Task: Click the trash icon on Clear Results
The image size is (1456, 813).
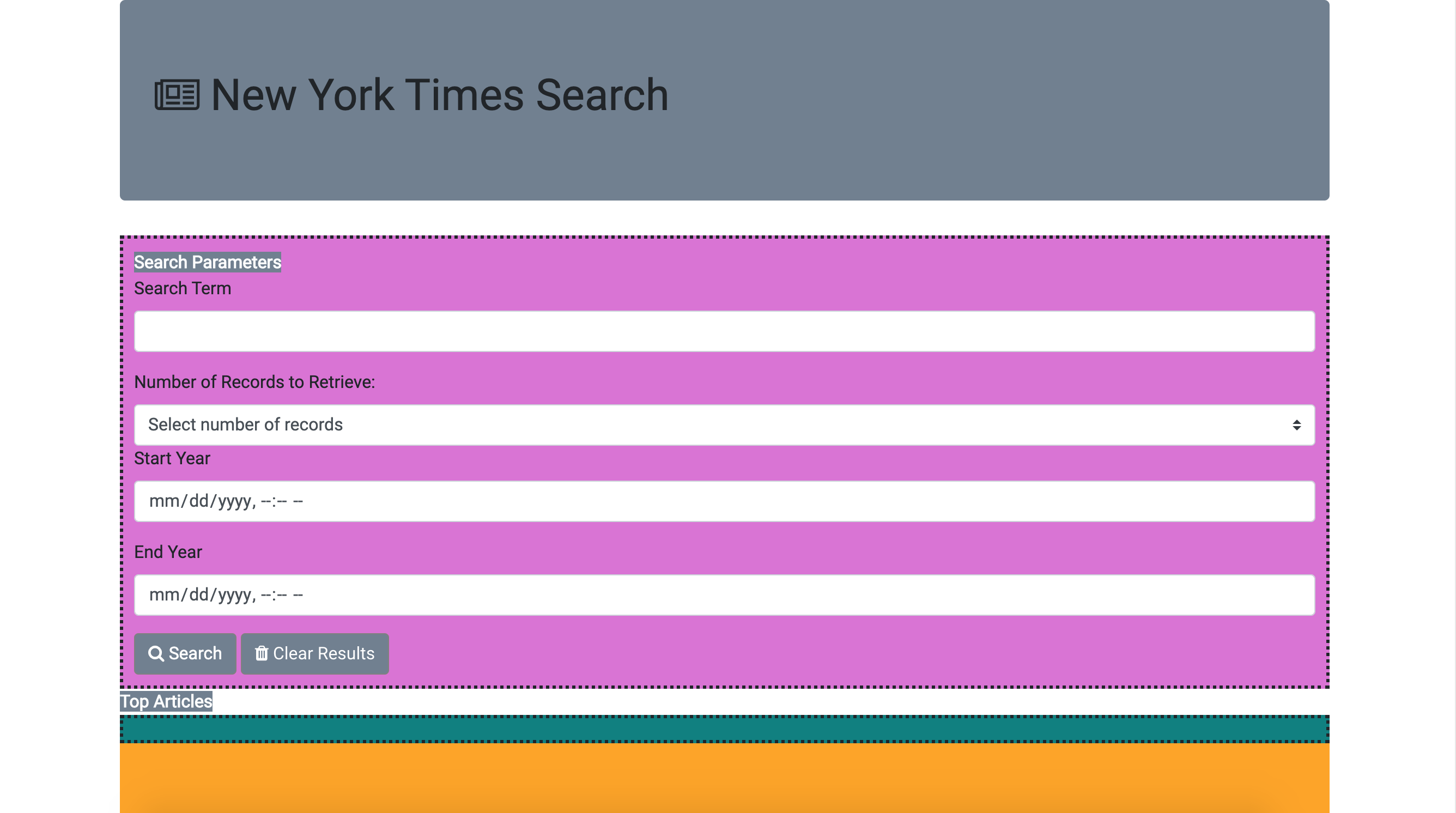Action: click(261, 653)
